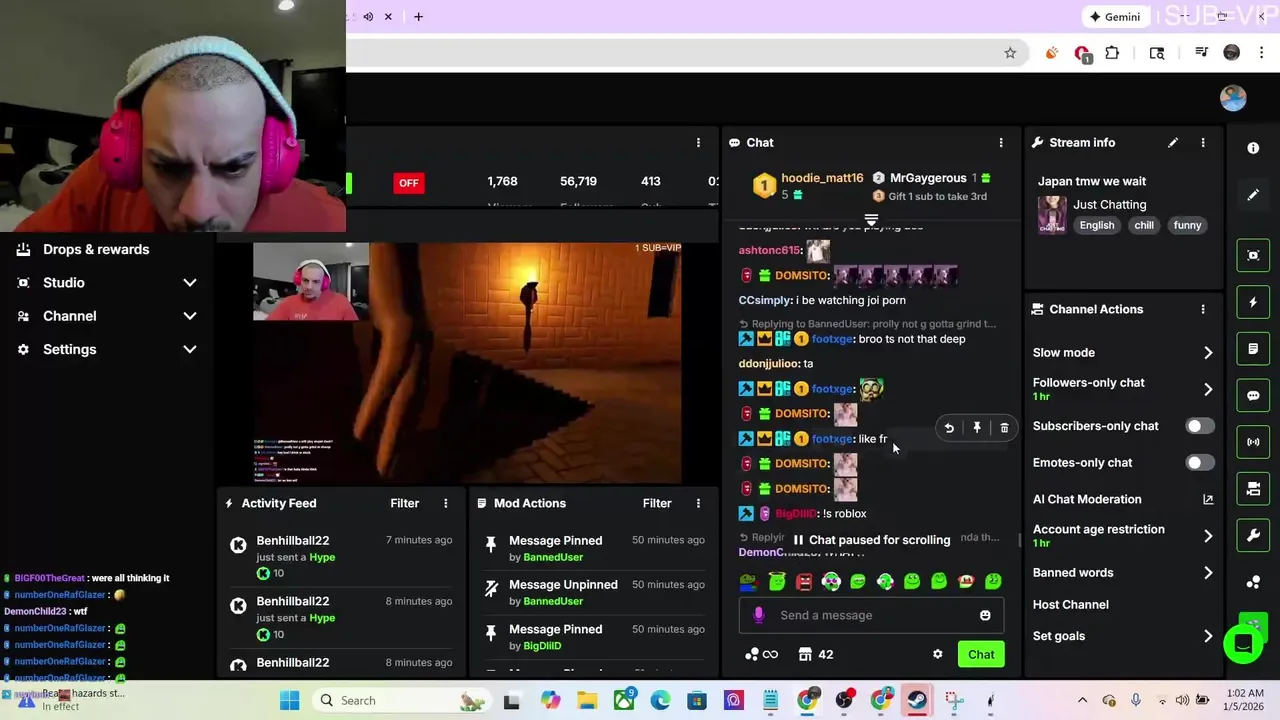This screenshot has width=1280, height=720.
Task: Open BannedUser link under Message Unpinned
Action: click(553, 601)
